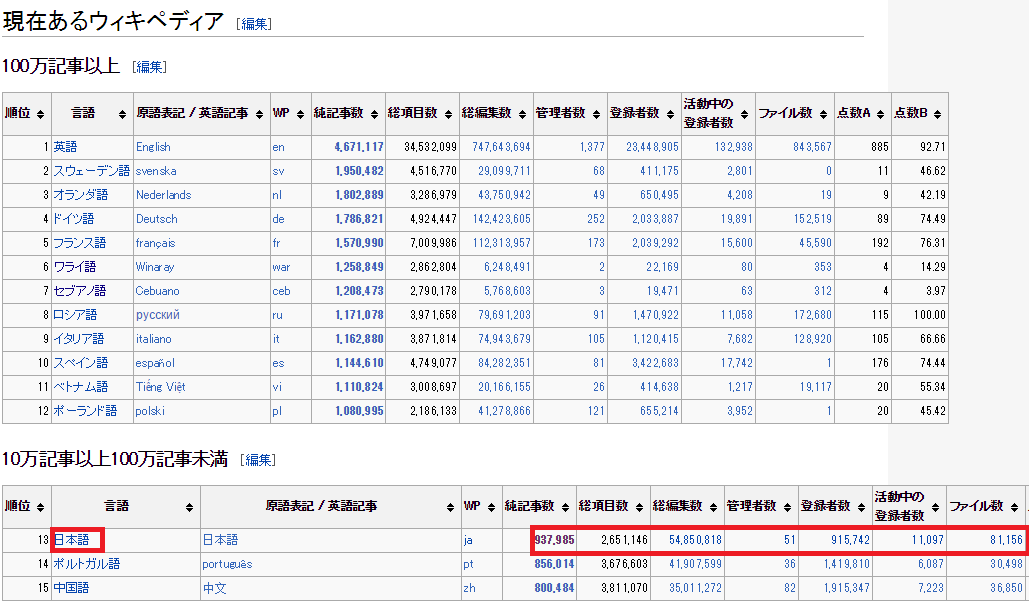
Task: Open the スペイン語 language article
Action: pyautogui.click(x=81, y=363)
